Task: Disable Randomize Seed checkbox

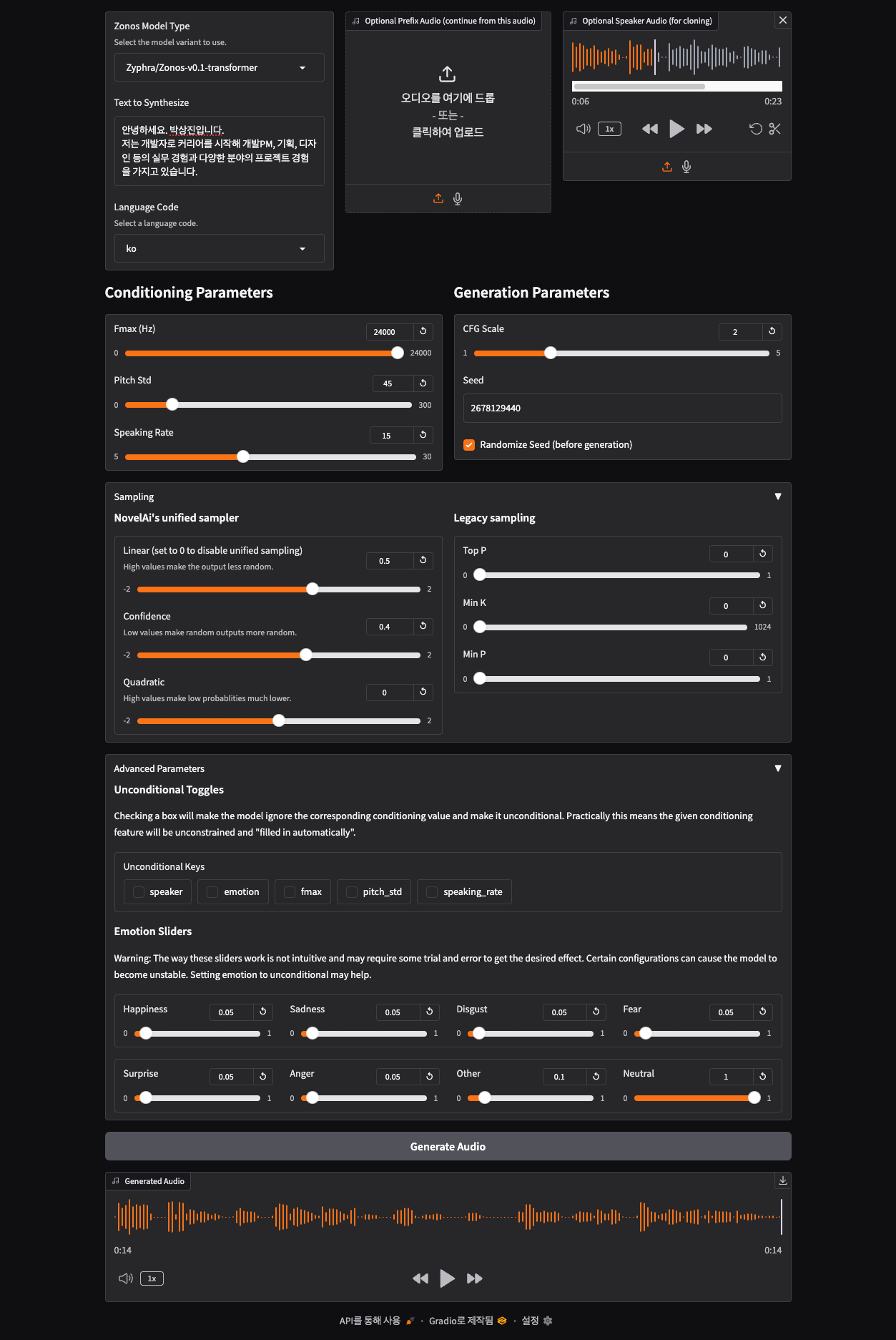Action: tap(469, 445)
